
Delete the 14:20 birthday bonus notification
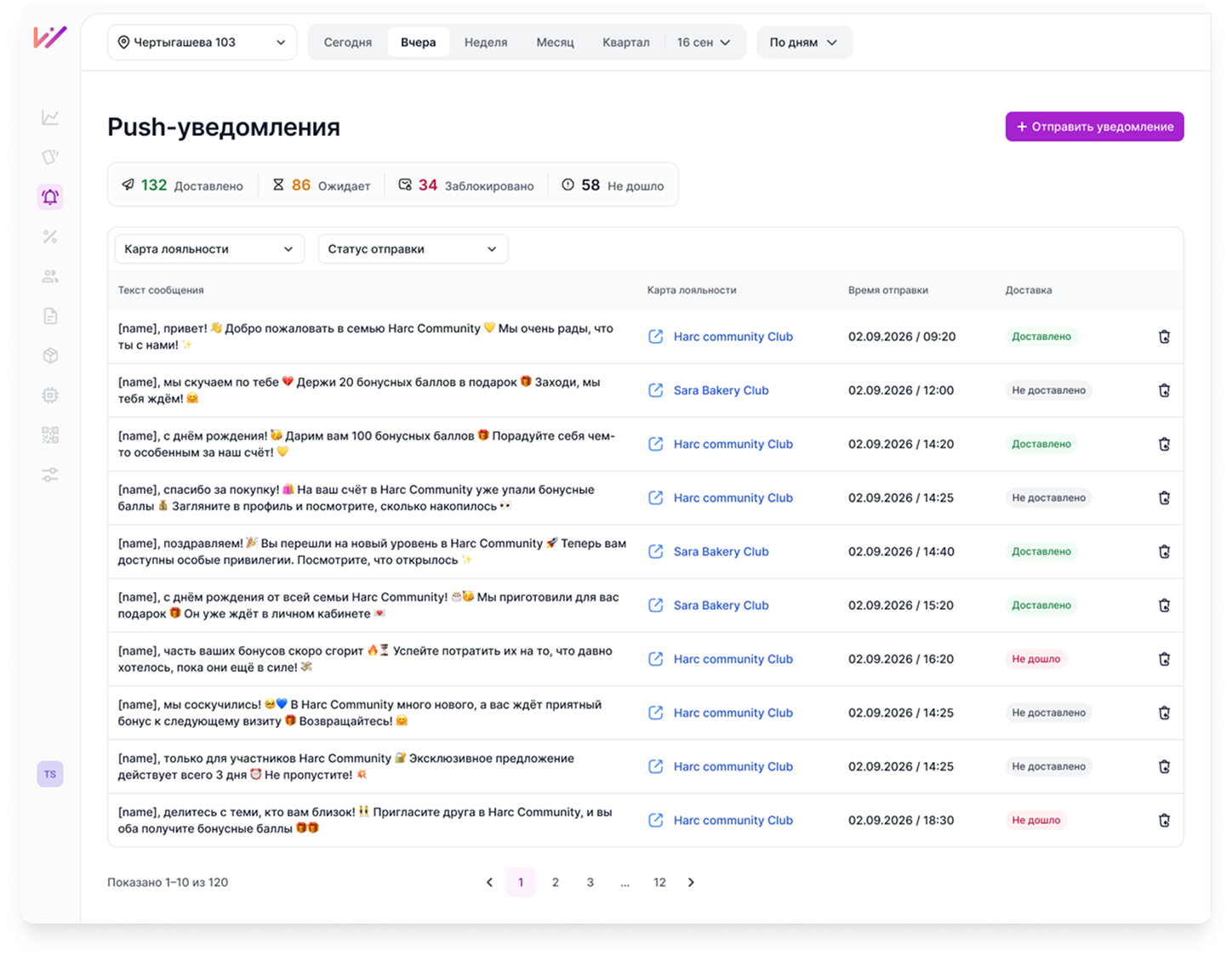click(x=1164, y=444)
